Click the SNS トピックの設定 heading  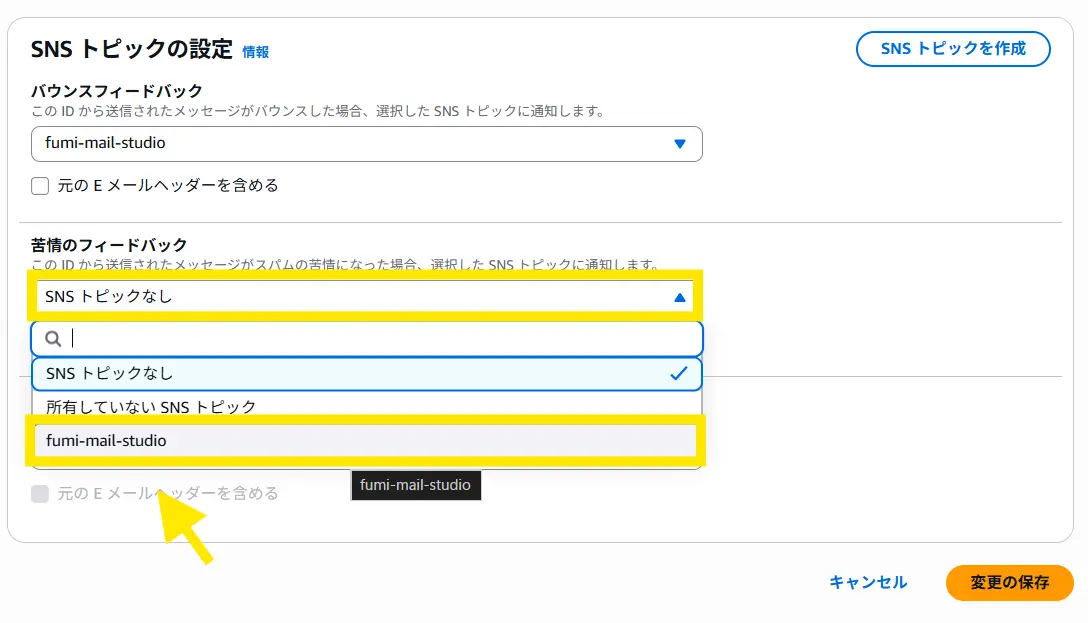coord(131,50)
